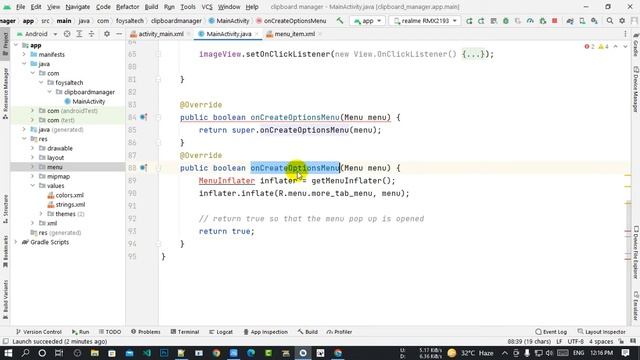Screen dimensions: 640x360
Task: Open Windows Start menu
Action: pyautogui.click(x=8, y=353)
